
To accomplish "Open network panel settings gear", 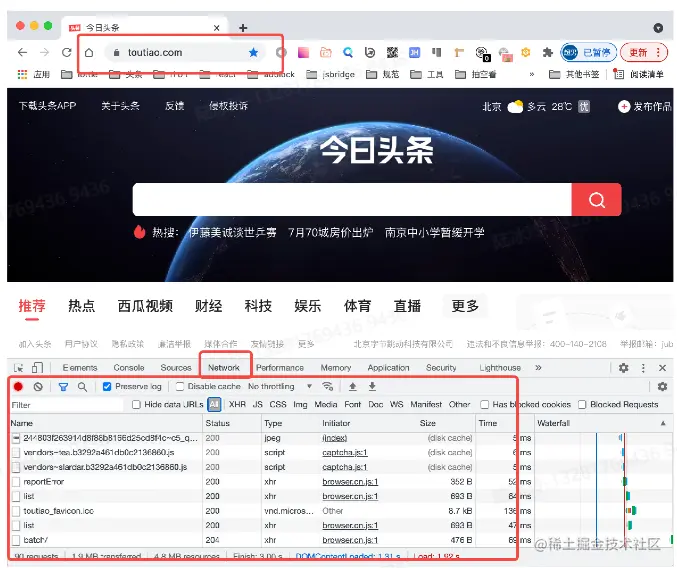I will click(x=662, y=387).
